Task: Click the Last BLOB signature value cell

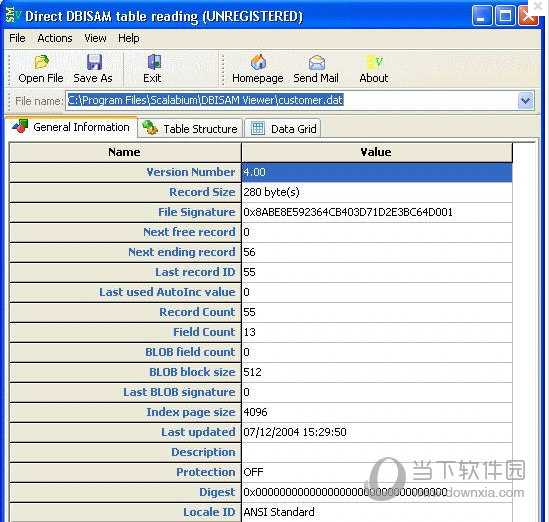Action: 377,392
